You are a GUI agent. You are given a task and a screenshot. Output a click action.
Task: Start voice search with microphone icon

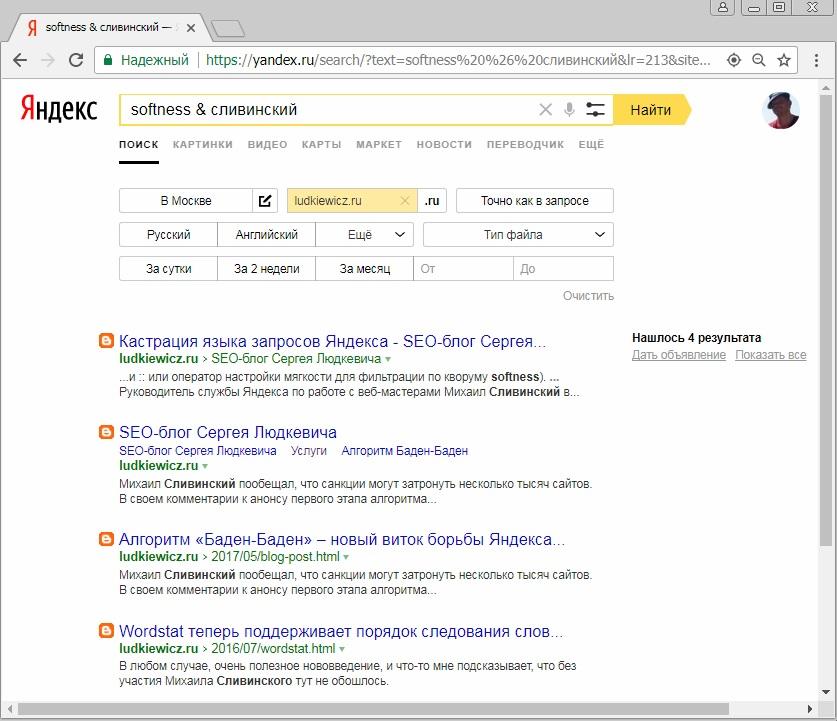(569, 110)
